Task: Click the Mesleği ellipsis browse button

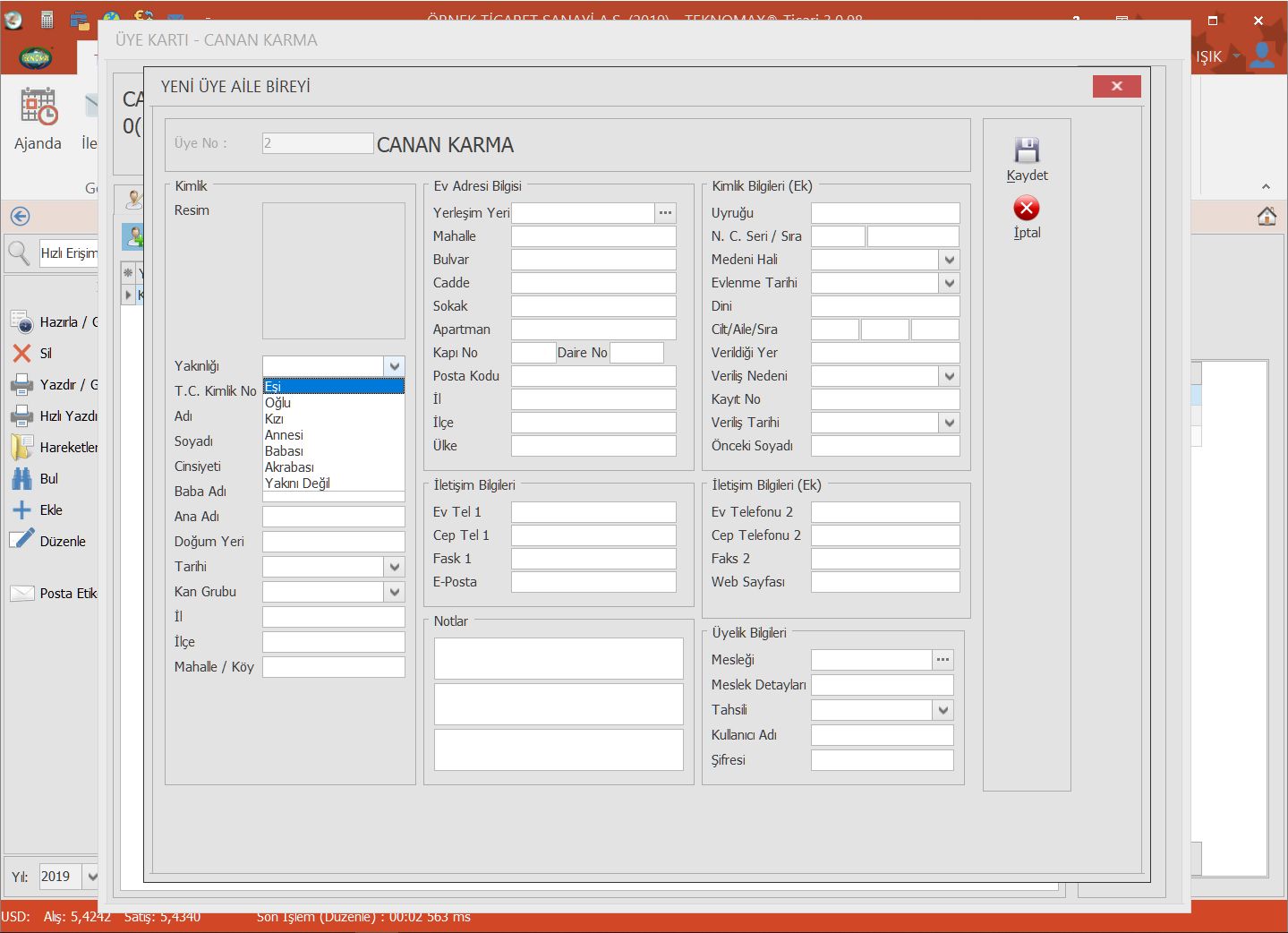Action: [943, 660]
